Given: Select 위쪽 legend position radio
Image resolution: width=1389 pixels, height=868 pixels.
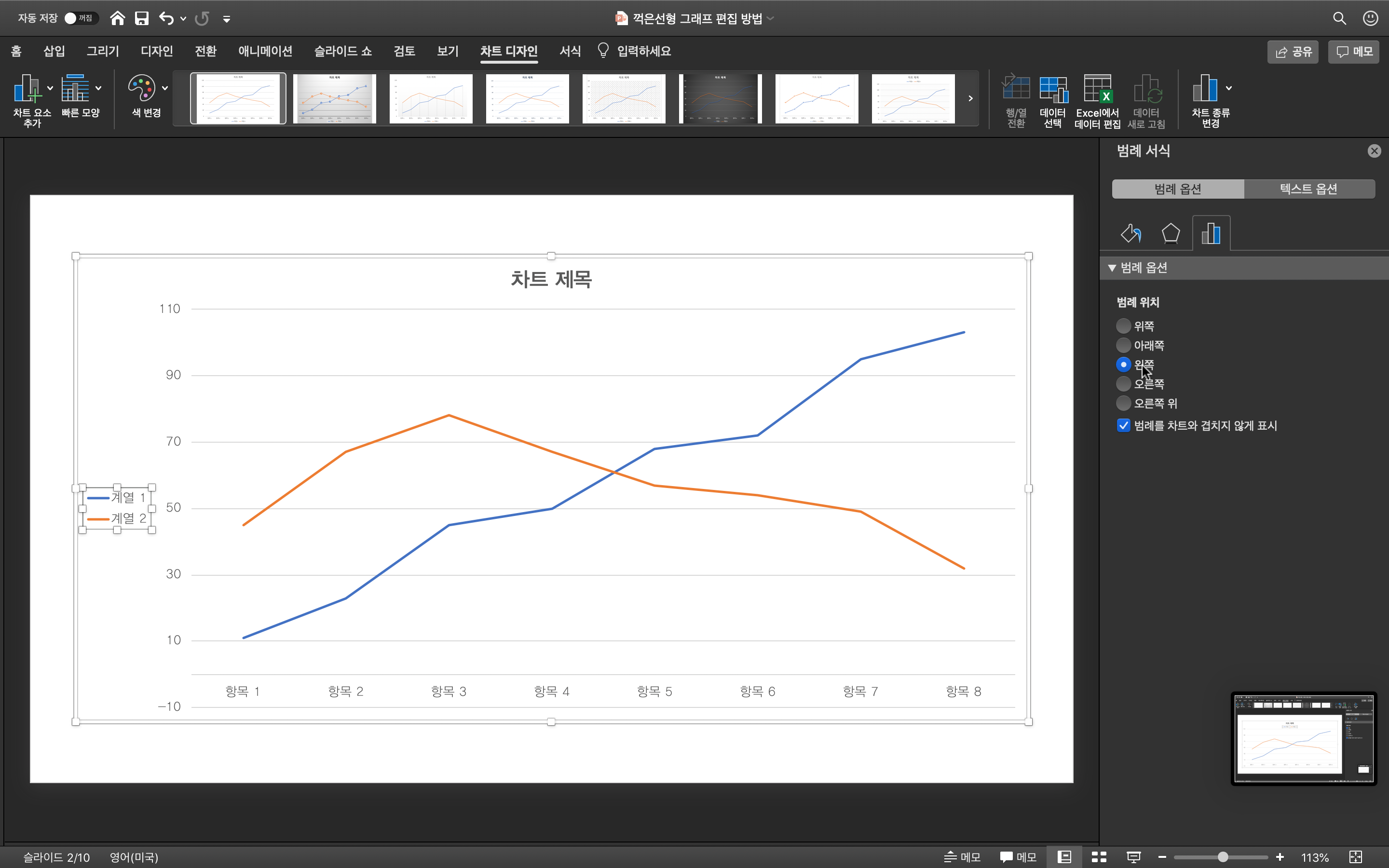Looking at the screenshot, I should (x=1123, y=326).
